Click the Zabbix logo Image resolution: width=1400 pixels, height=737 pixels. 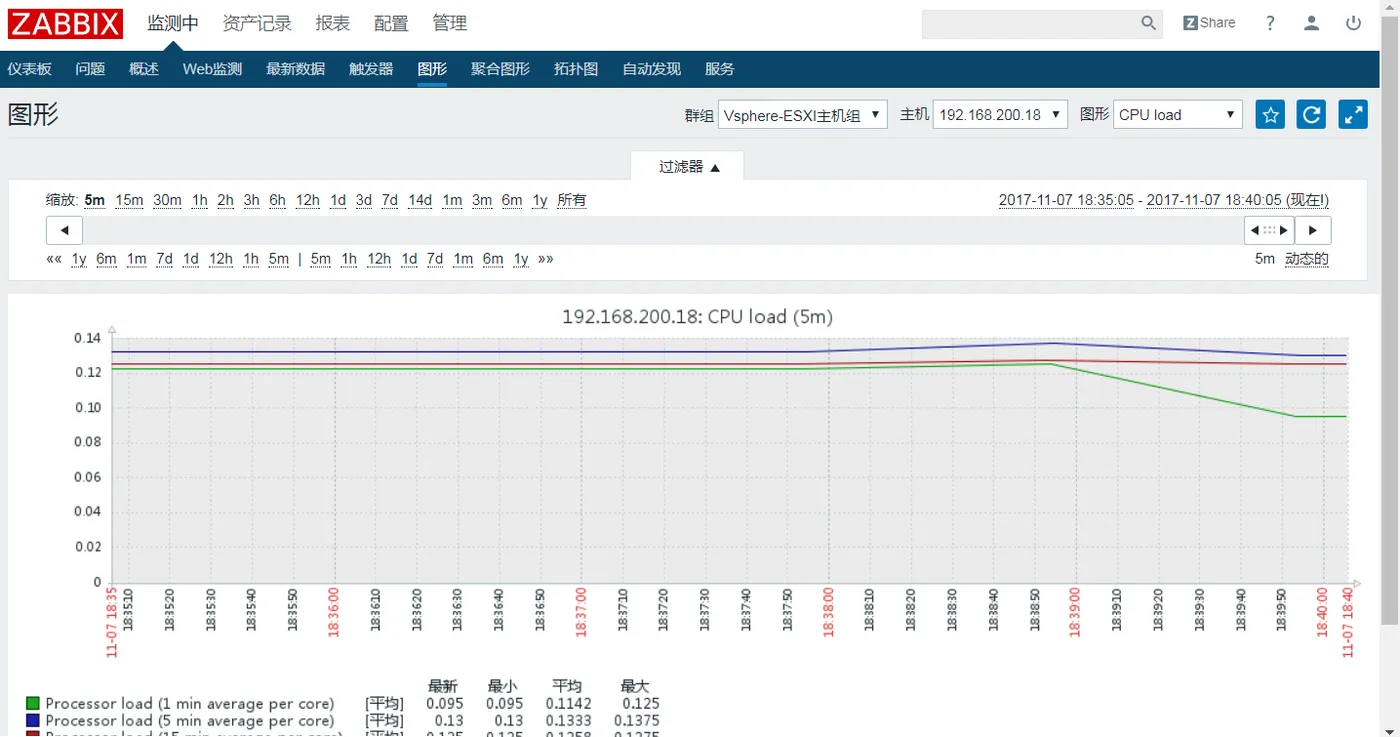pyautogui.click(x=66, y=23)
